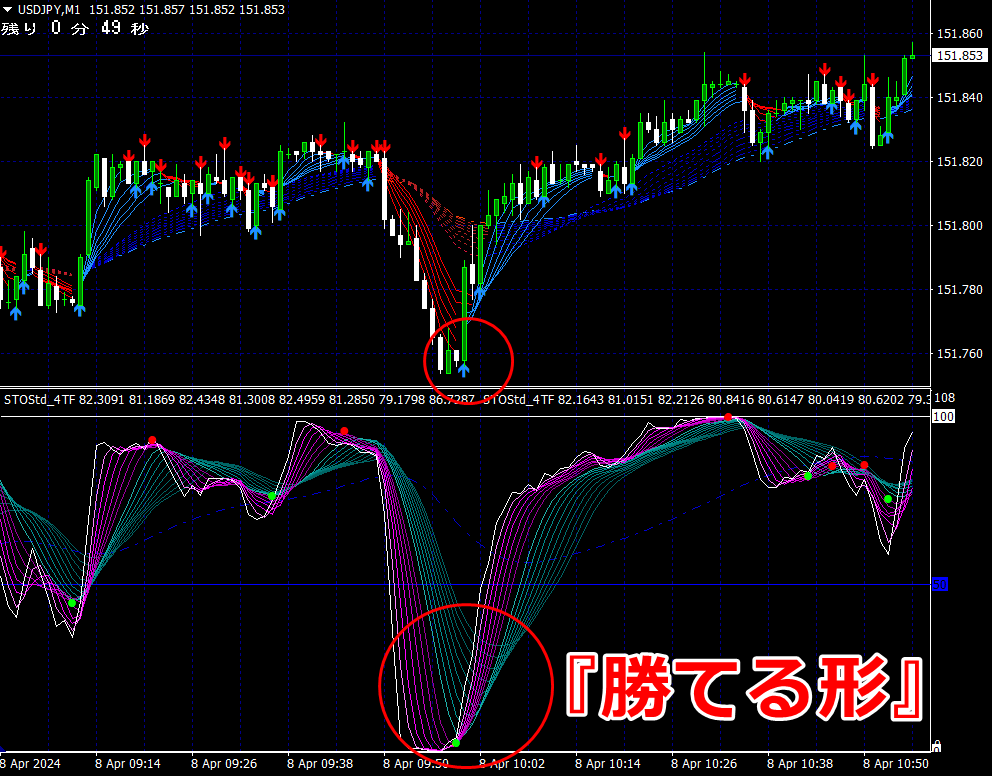Viewport: 992px width, 776px height.
Task: Click the 8 Apr 10:26 time label
Action: pyautogui.click(x=704, y=763)
